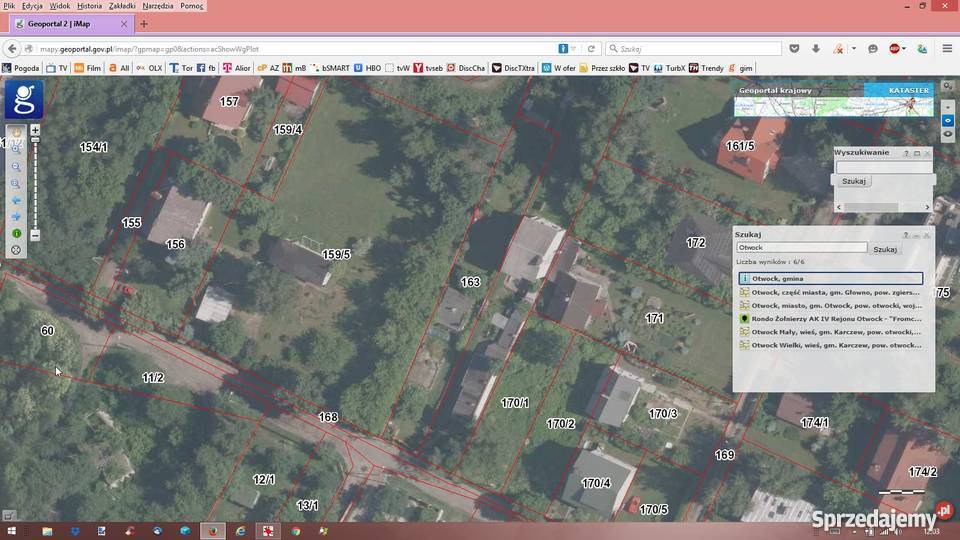Go to previous map view with left arrow
The width and height of the screenshot is (960, 540).
pos(17,200)
